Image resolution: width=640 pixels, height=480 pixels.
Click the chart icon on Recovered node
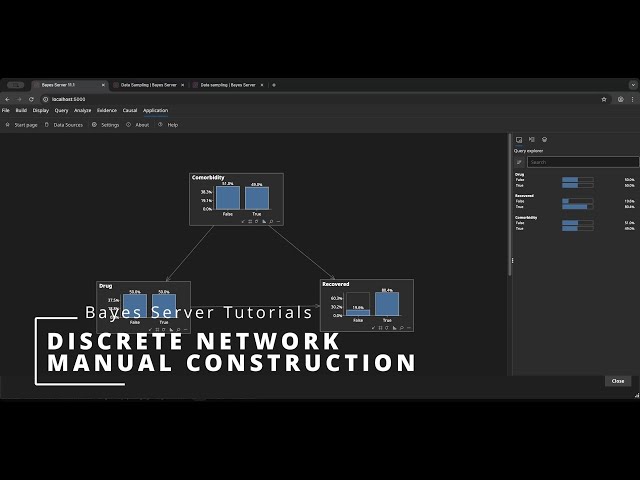coord(394,328)
